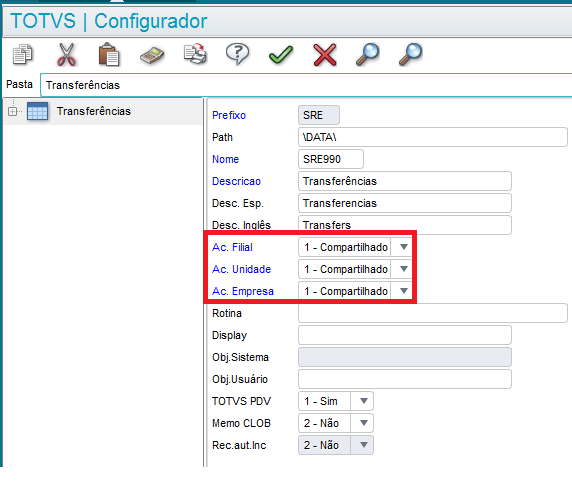The height and width of the screenshot is (493, 572).
Task: Click the Desc. Esp. input field
Action: (405, 203)
